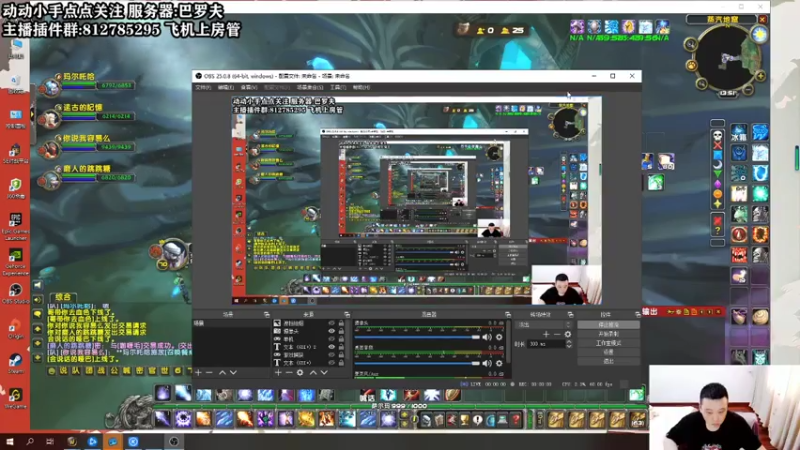Open scene transition type dropdown
Viewport: 800px width, 450px height.
tap(545, 324)
